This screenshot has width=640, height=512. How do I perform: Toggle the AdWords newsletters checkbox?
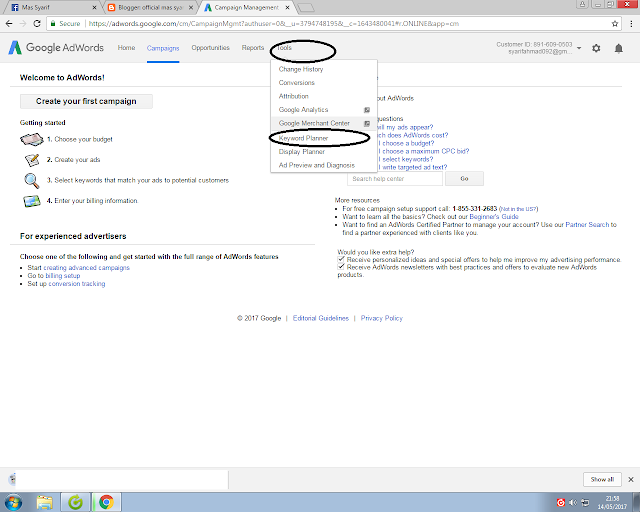341,267
